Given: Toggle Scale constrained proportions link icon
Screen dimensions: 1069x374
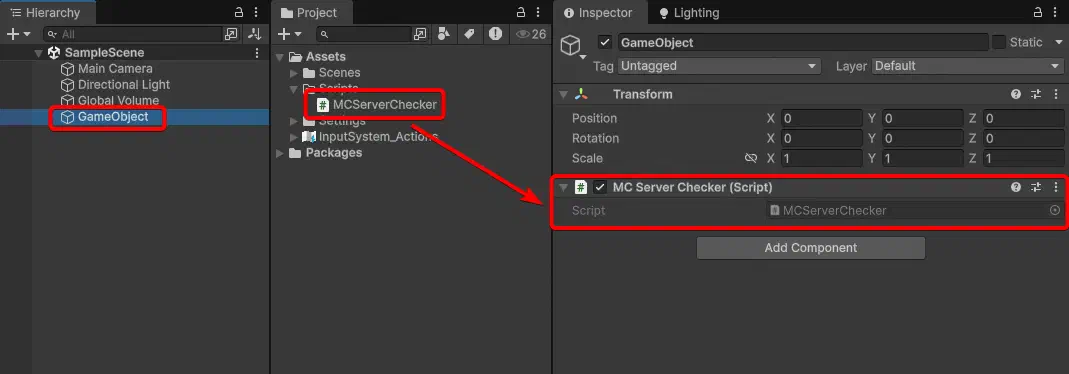Looking at the screenshot, I should click(751, 158).
